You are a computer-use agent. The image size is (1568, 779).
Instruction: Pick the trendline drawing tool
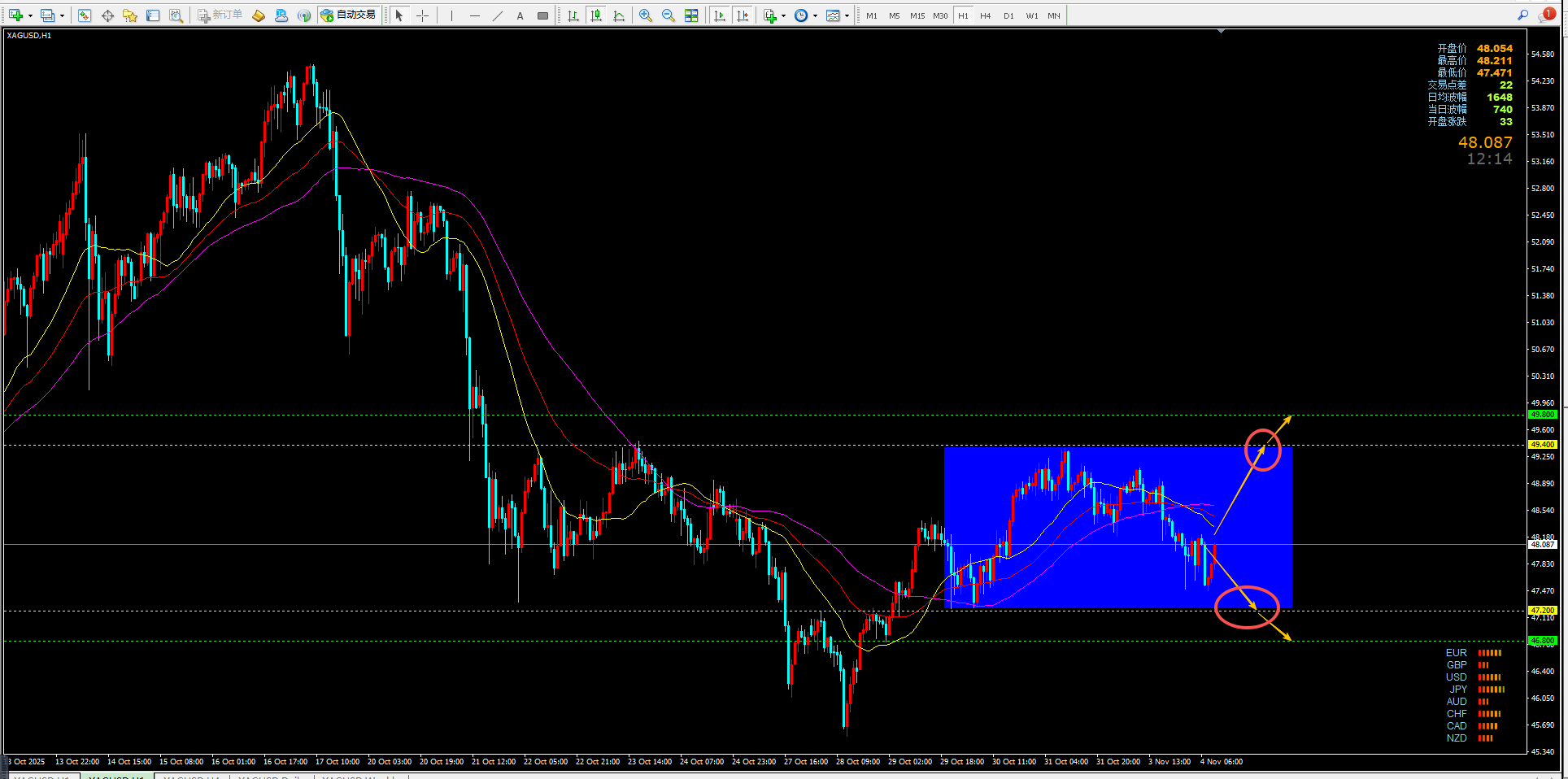point(498,15)
